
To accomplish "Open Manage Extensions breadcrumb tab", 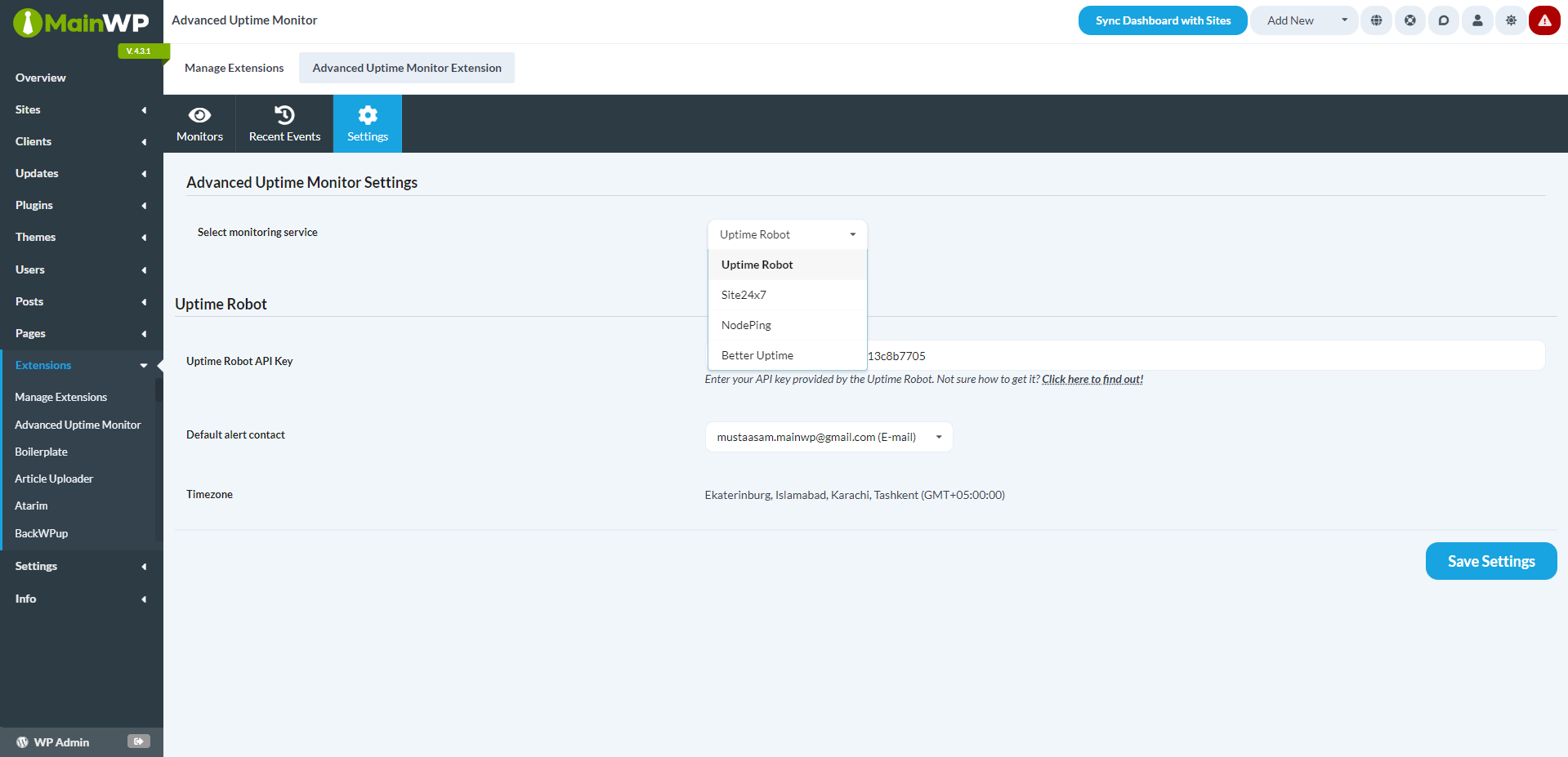I will (x=235, y=68).
